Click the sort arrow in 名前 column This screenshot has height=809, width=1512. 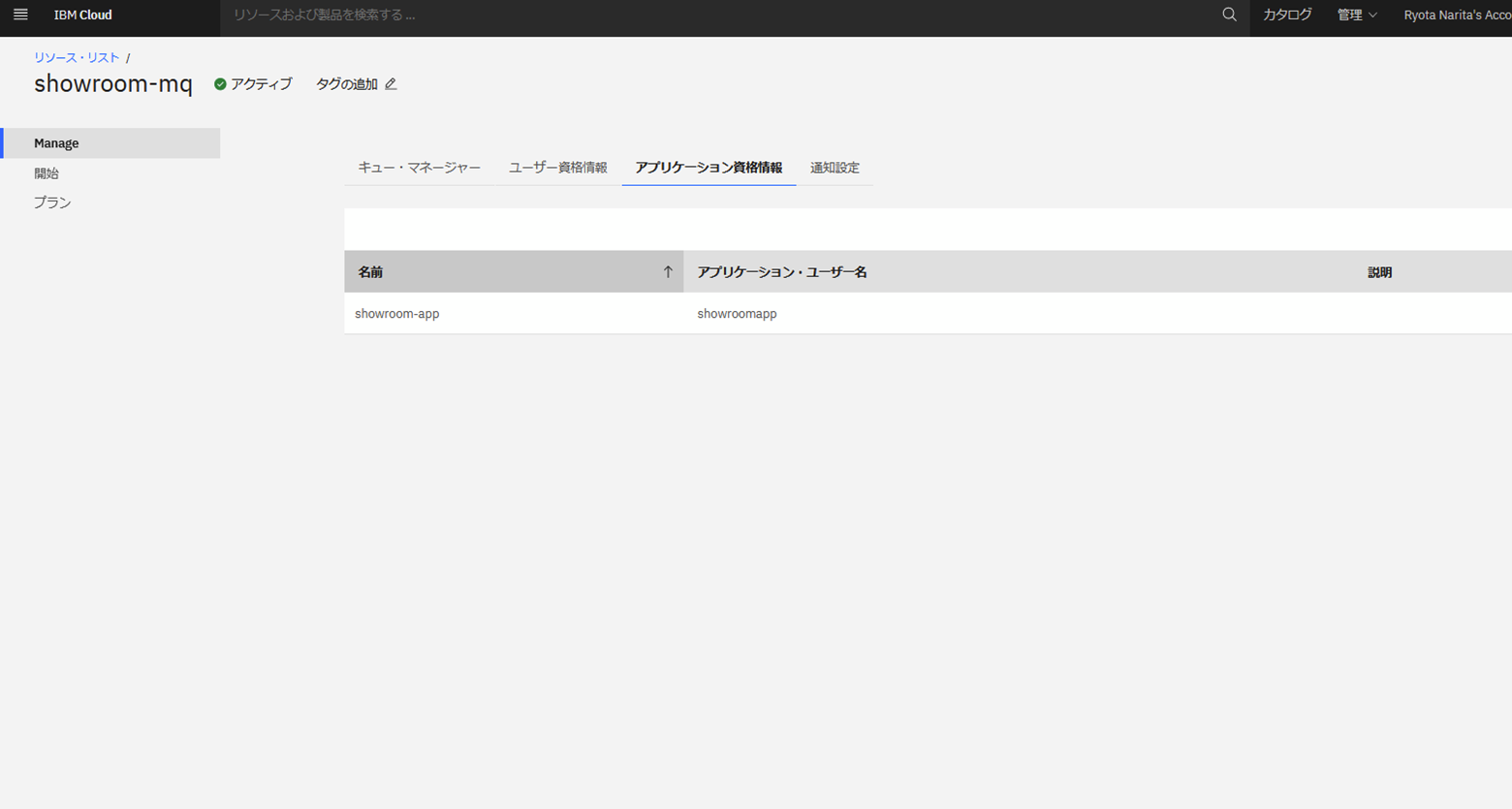[667, 272]
